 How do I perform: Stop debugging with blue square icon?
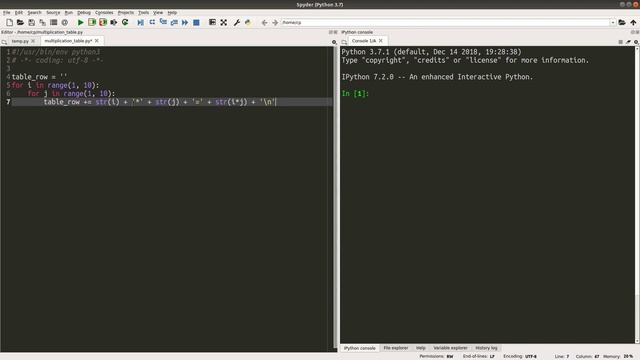click(196, 22)
